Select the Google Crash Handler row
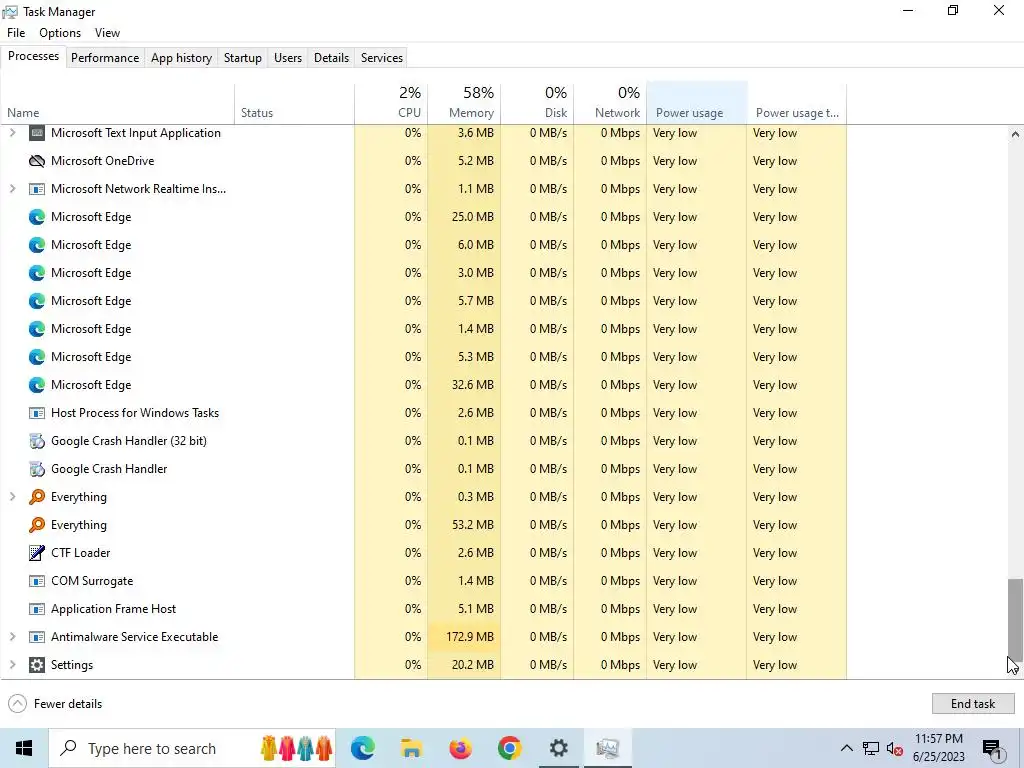Viewport: 1024px width, 768px height. point(423,469)
